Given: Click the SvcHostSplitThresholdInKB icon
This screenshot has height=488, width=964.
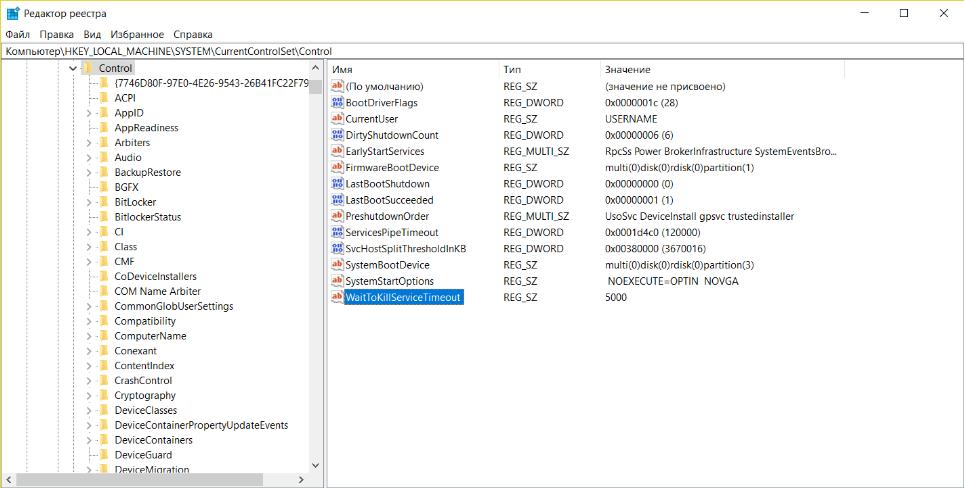Looking at the screenshot, I should (x=337, y=248).
